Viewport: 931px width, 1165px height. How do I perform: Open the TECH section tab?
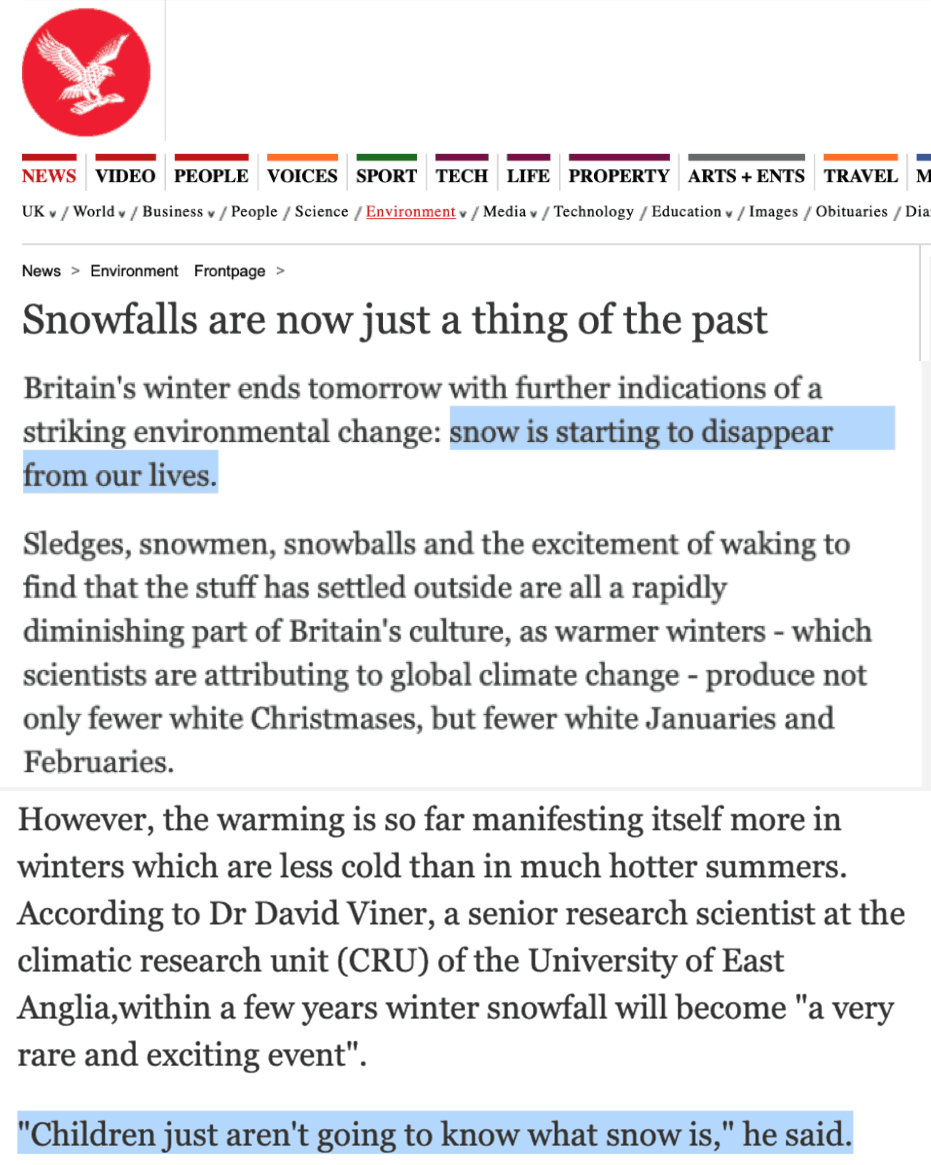click(x=461, y=176)
